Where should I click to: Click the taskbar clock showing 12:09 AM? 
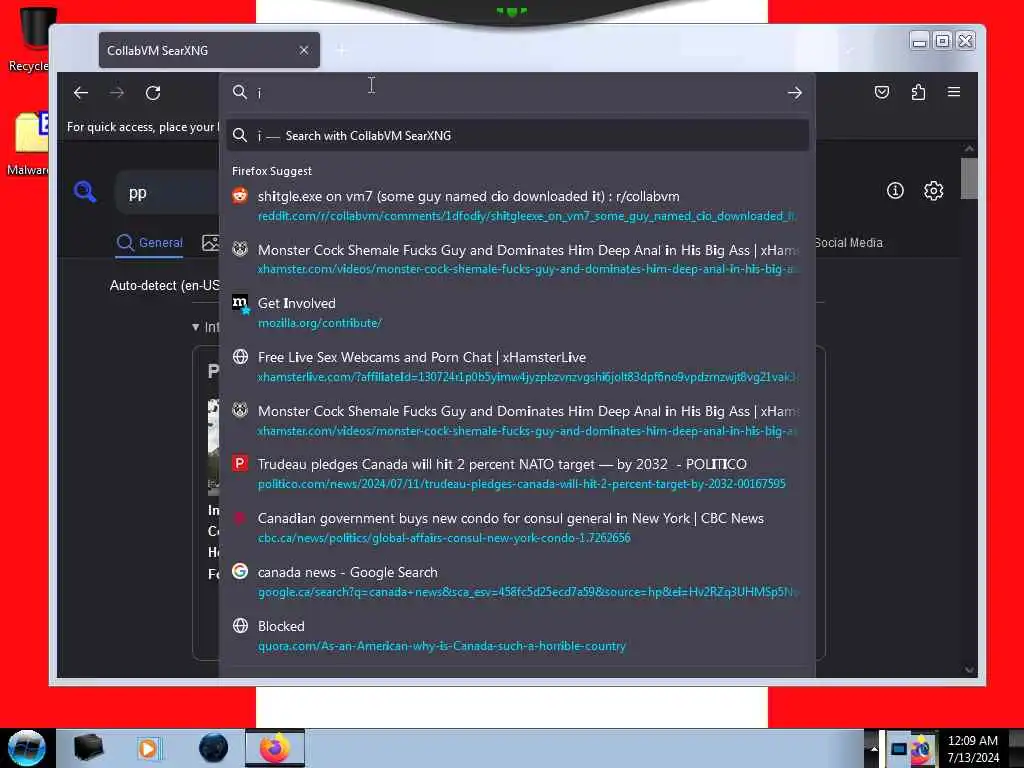972,748
